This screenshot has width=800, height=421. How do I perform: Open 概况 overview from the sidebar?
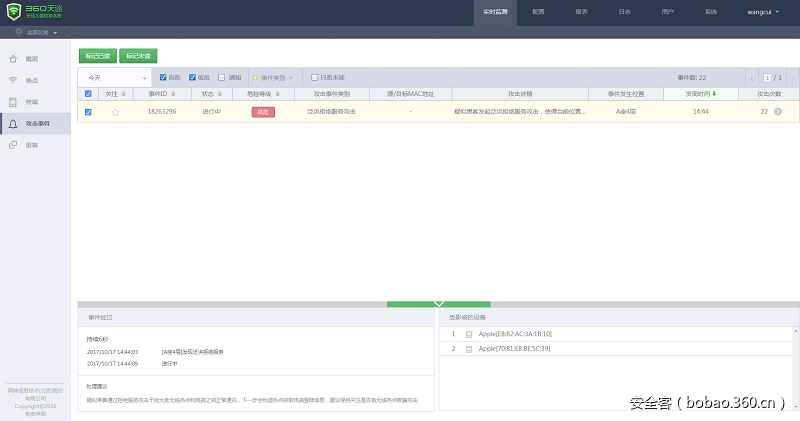[31, 59]
